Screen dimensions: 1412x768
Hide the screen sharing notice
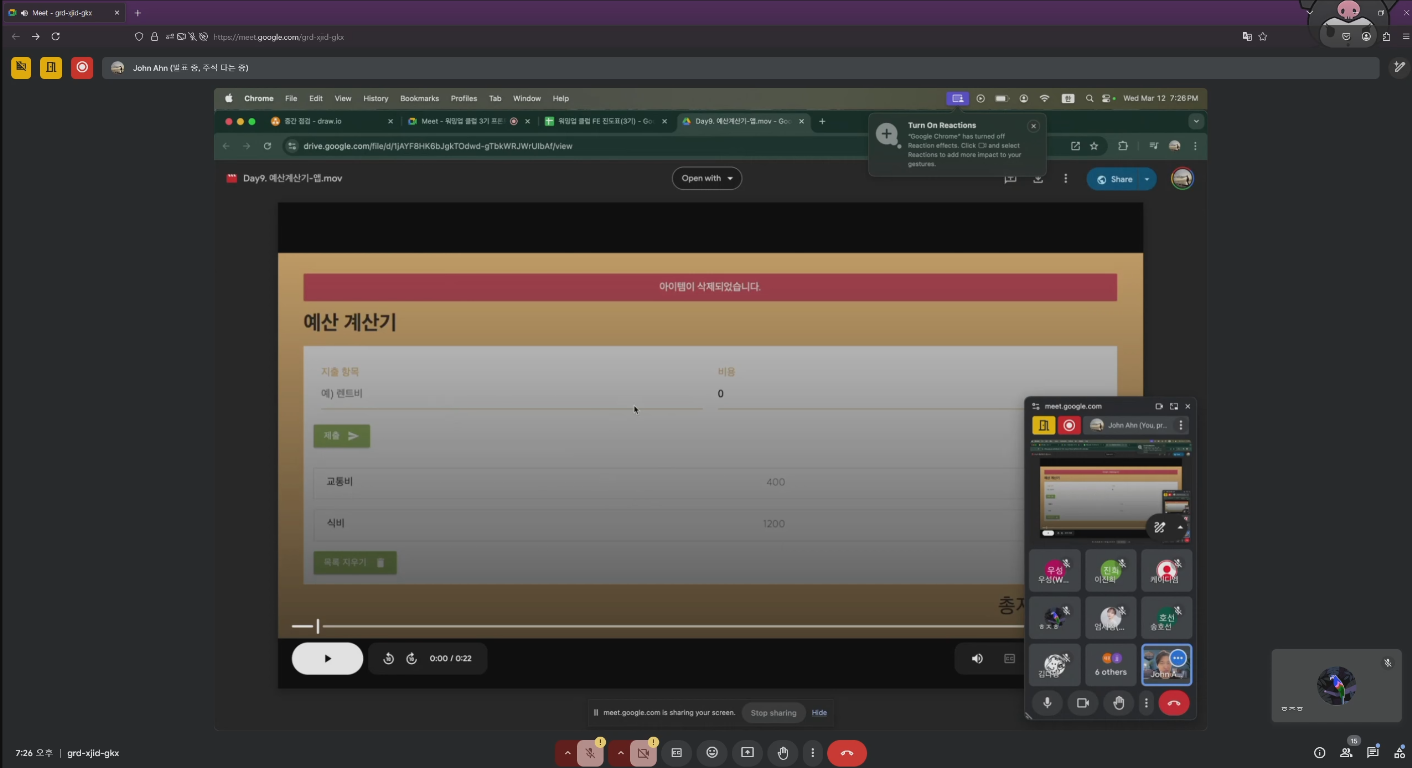(x=819, y=713)
